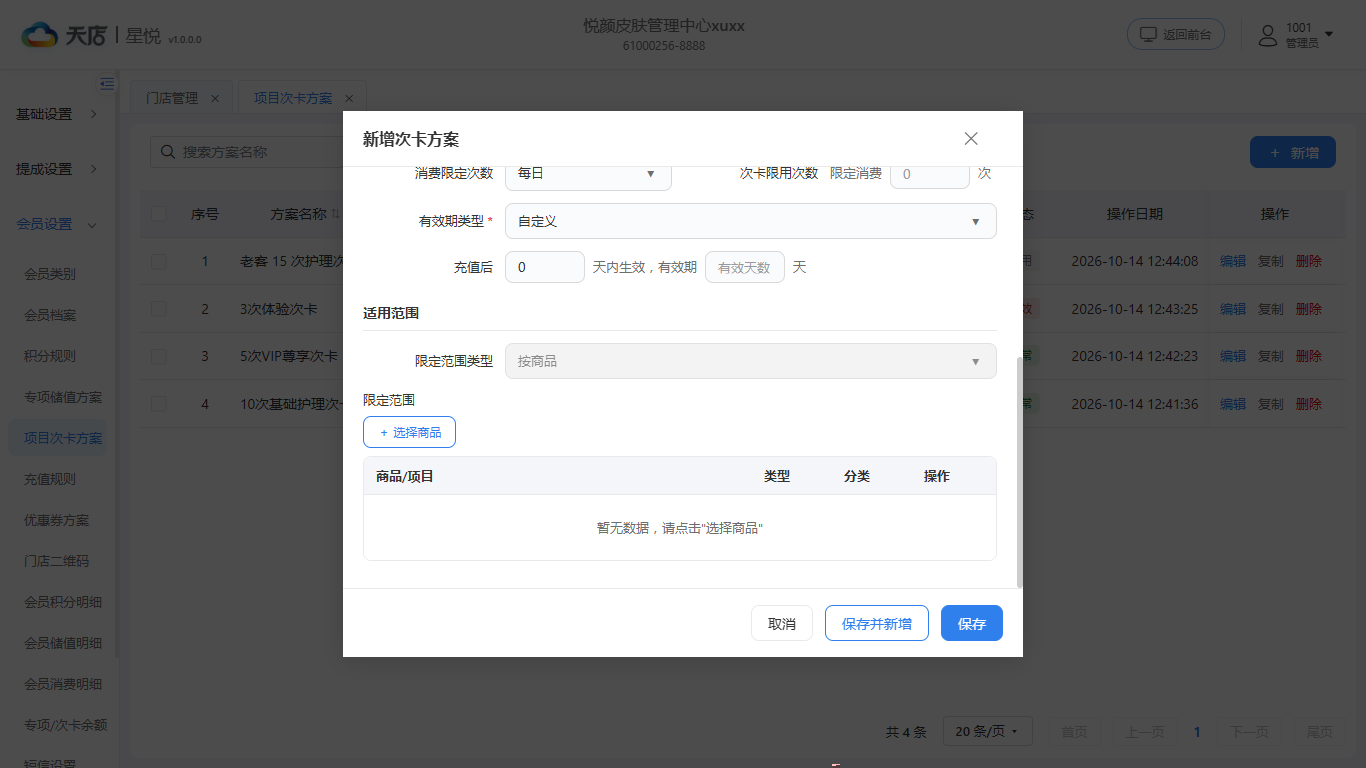Close the 门店管理 tab
Image resolution: width=1366 pixels, height=768 pixels.
pos(215,98)
